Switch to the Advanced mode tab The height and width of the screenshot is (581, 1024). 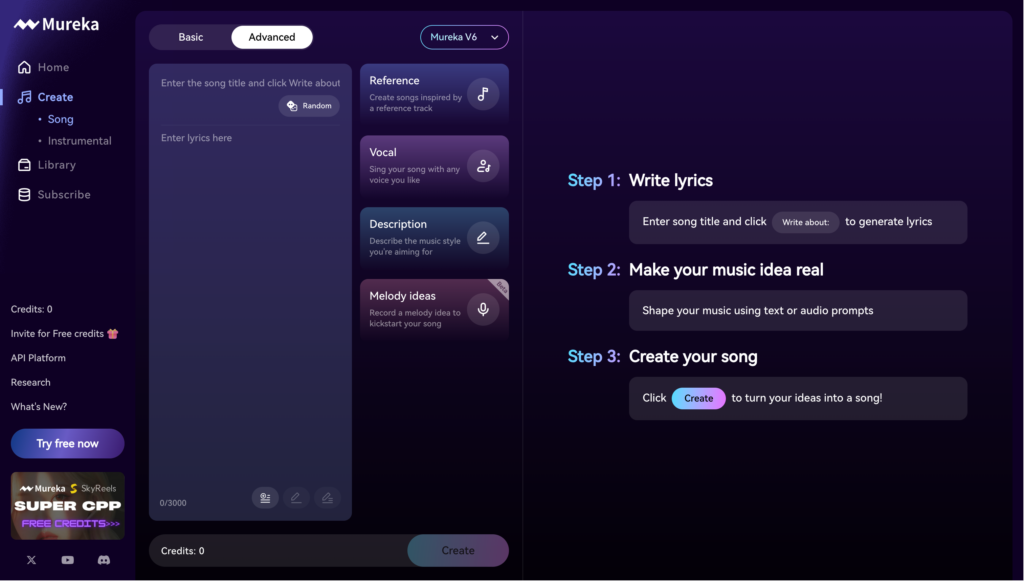click(x=272, y=37)
